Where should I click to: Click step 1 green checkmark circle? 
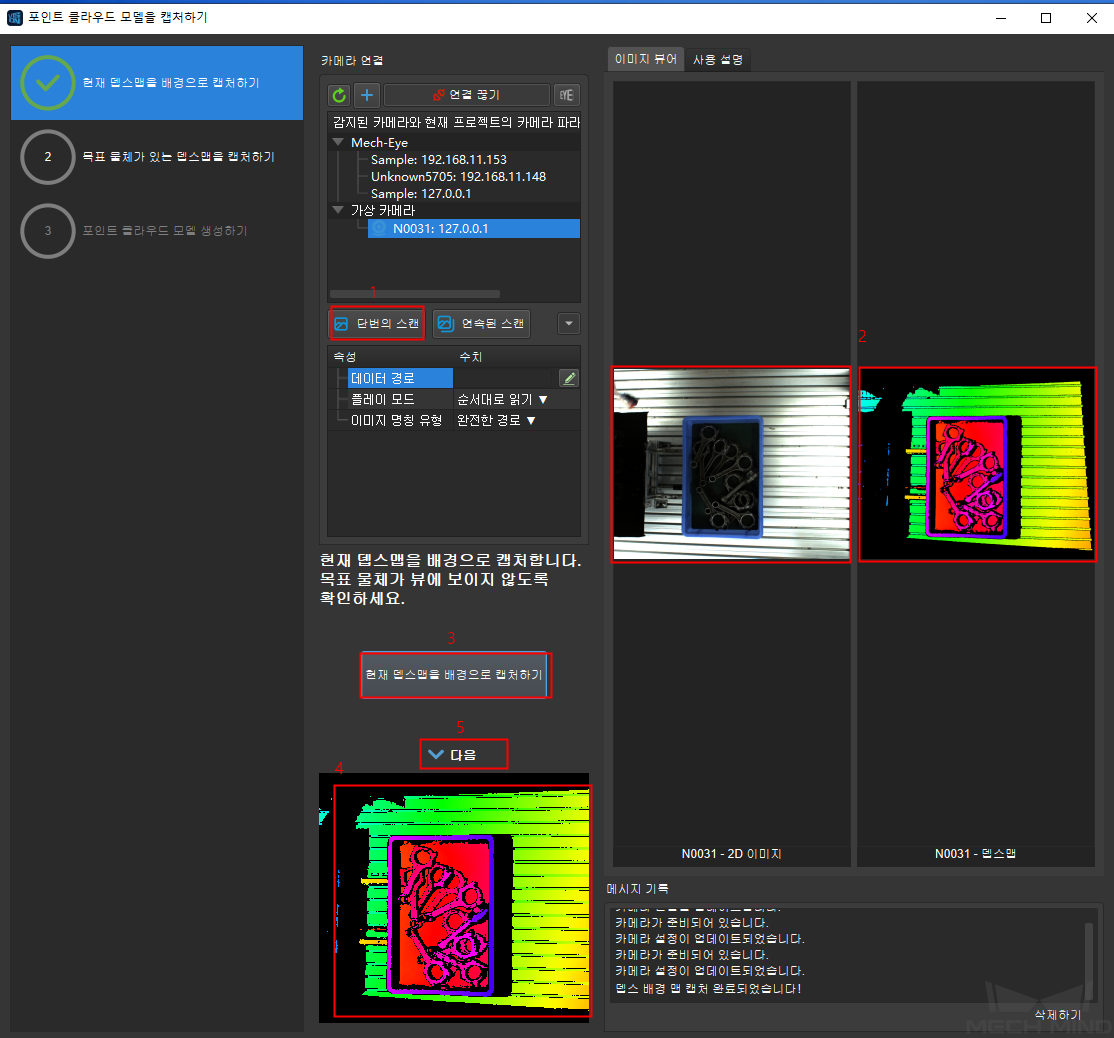pos(47,83)
